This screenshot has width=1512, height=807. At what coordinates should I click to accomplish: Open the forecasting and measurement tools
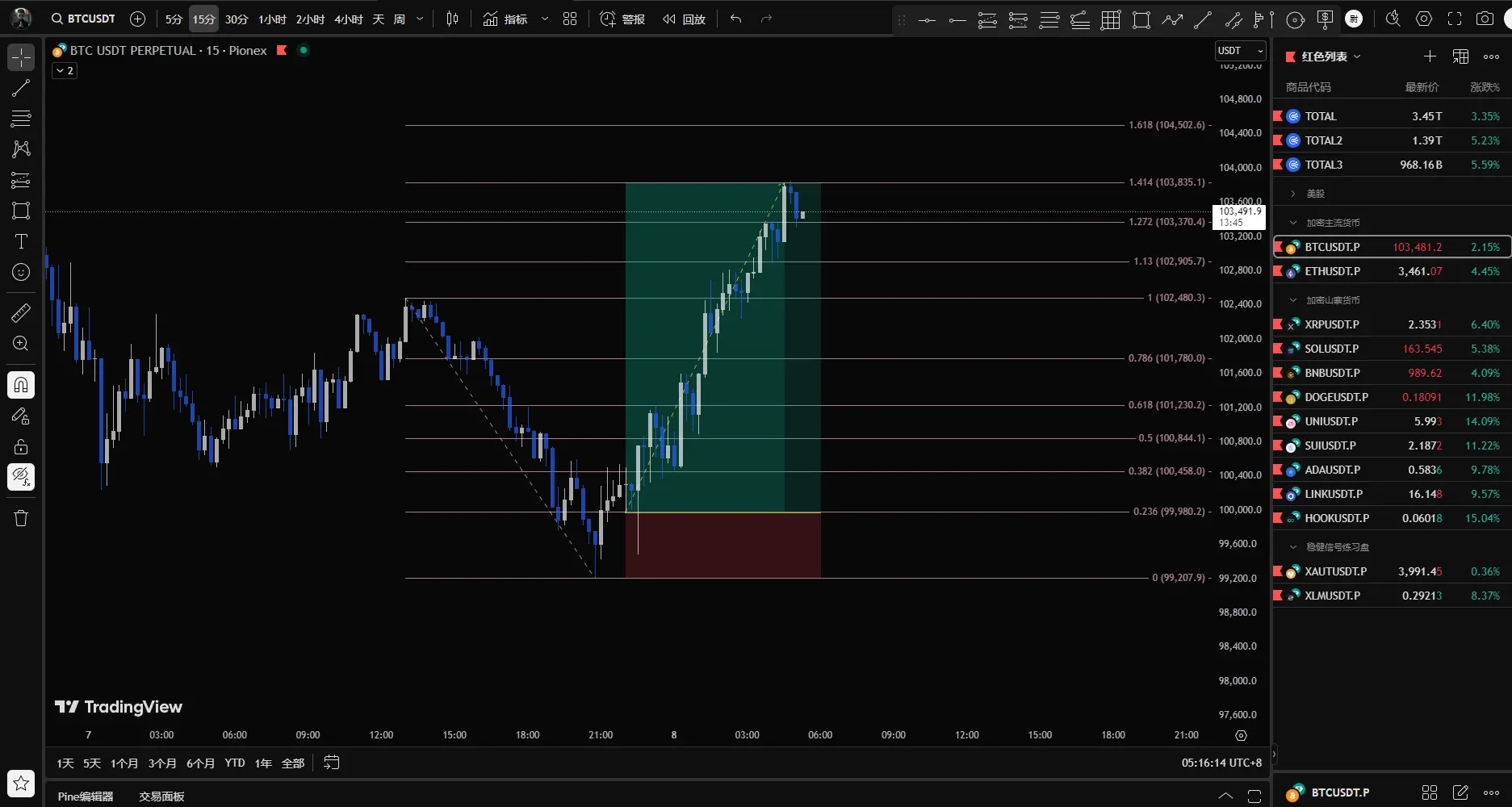point(21,180)
